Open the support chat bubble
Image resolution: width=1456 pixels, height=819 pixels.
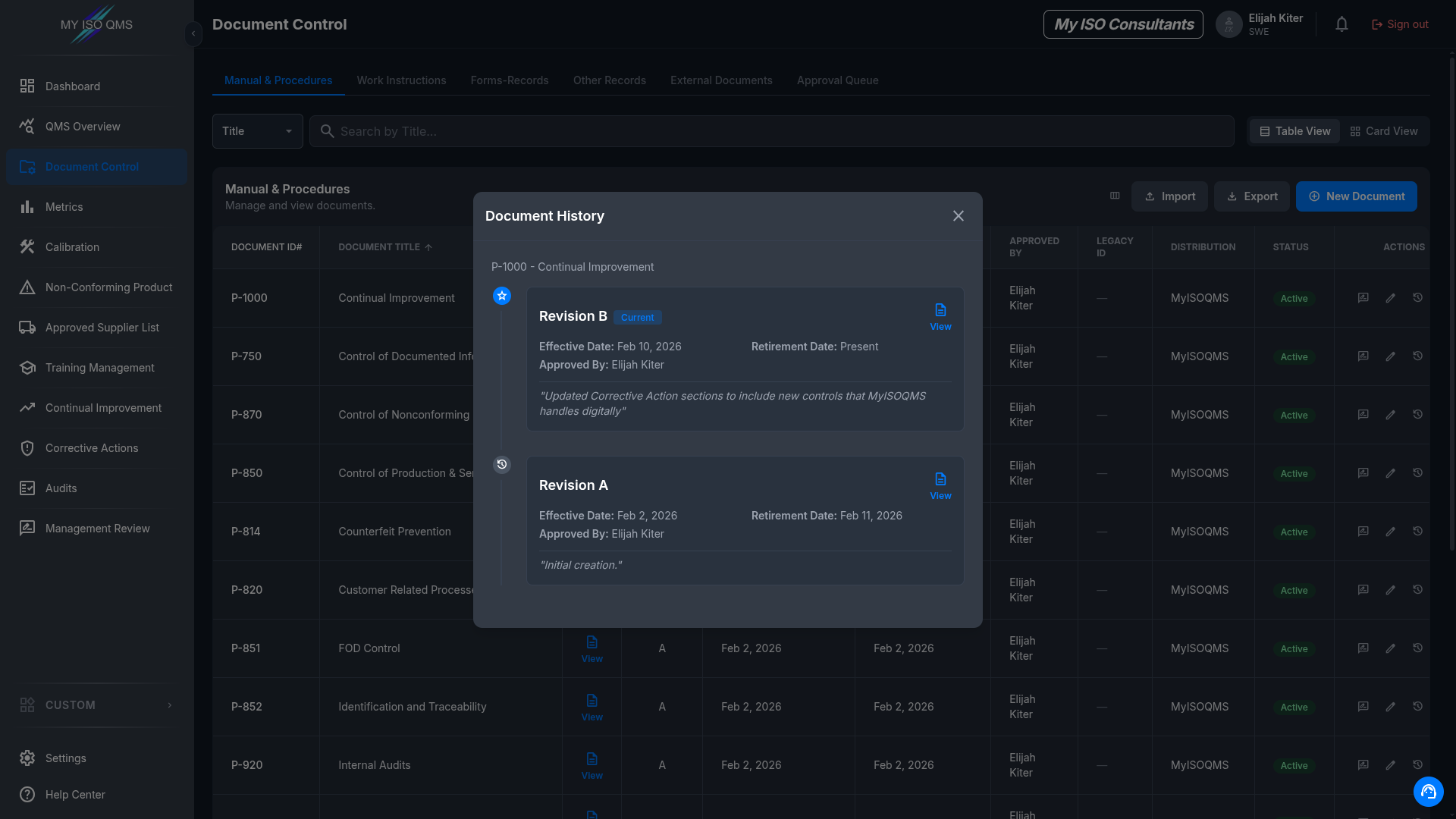pyautogui.click(x=1428, y=792)
